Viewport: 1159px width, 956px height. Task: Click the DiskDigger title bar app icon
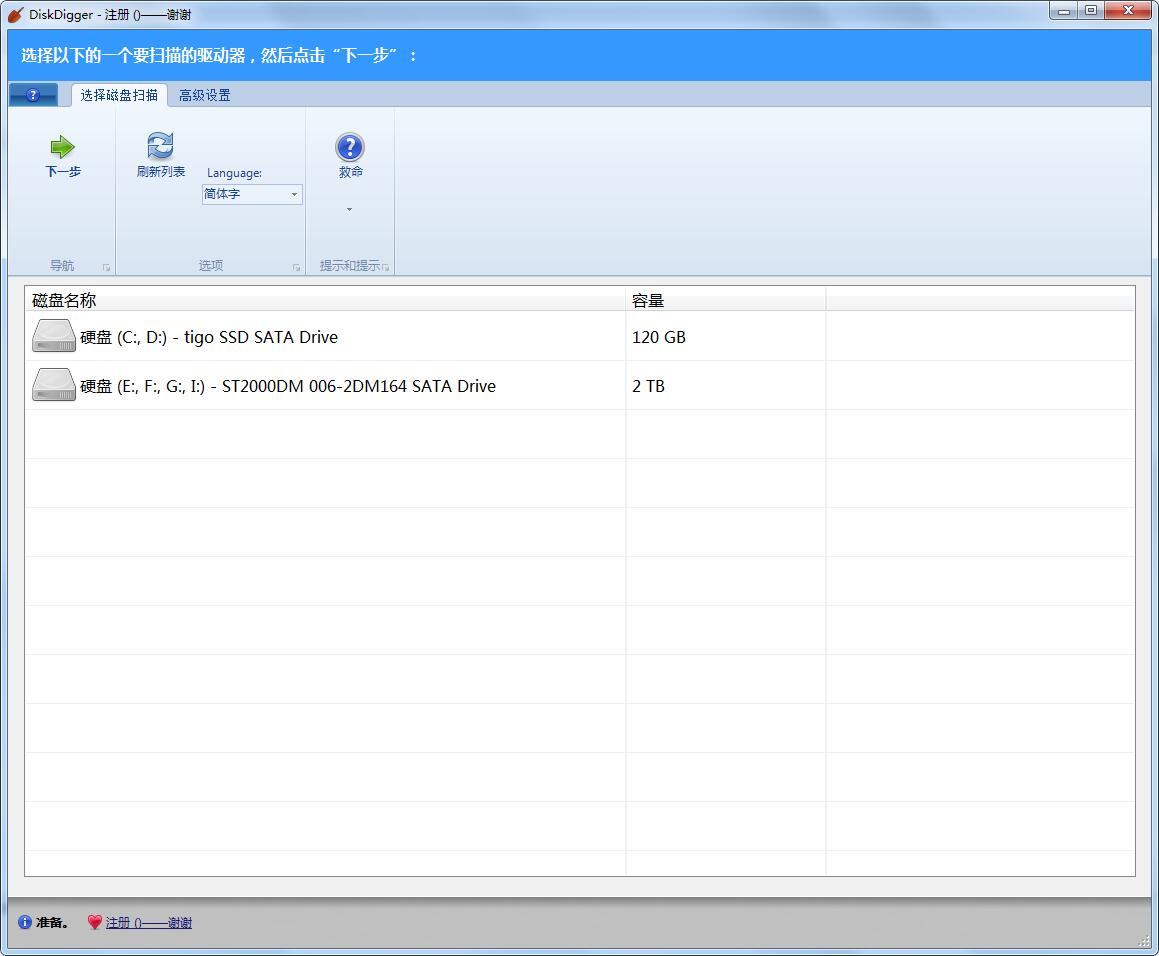tap(15, 14)
